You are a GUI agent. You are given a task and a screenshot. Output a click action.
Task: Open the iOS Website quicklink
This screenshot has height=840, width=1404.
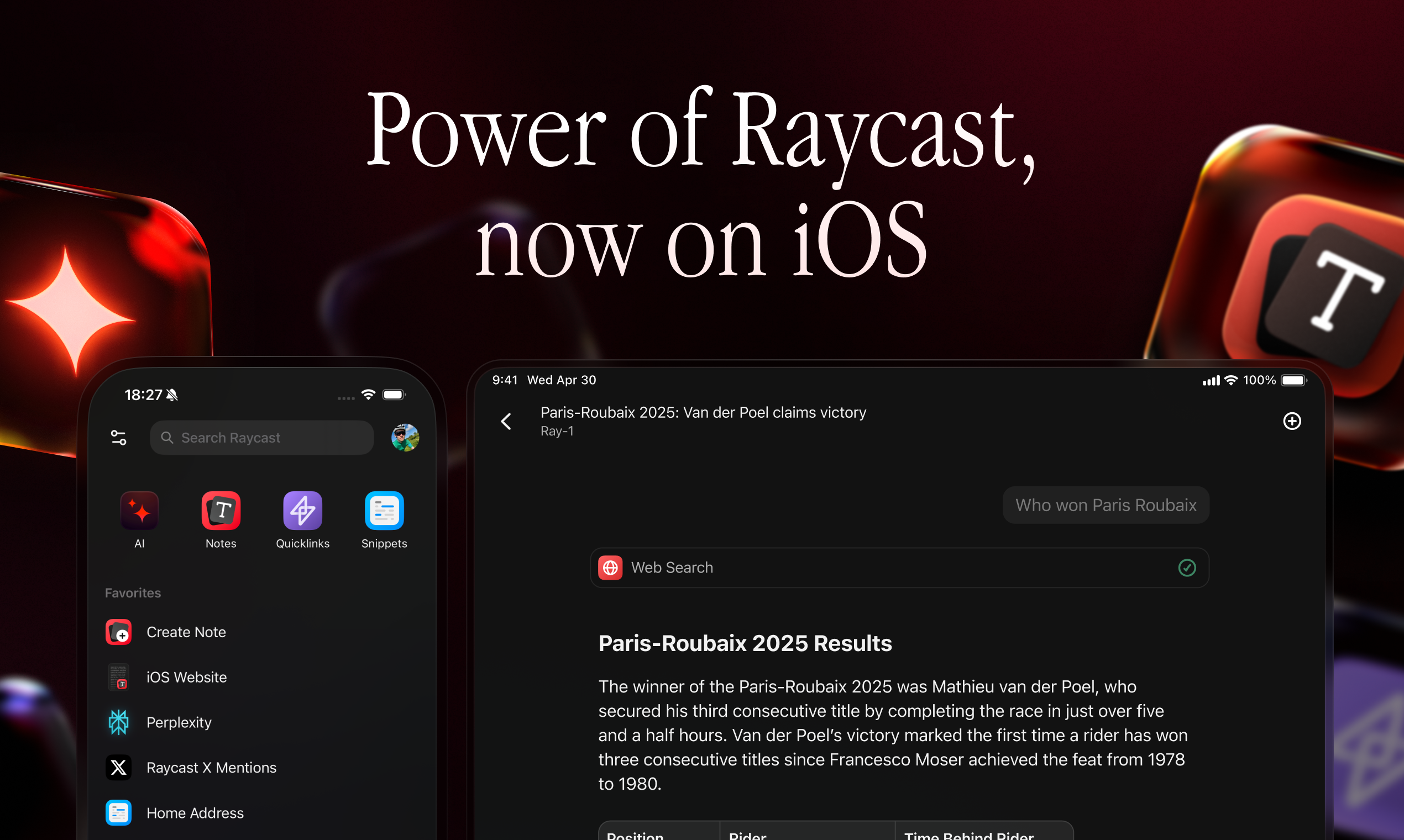click(118, 677)
